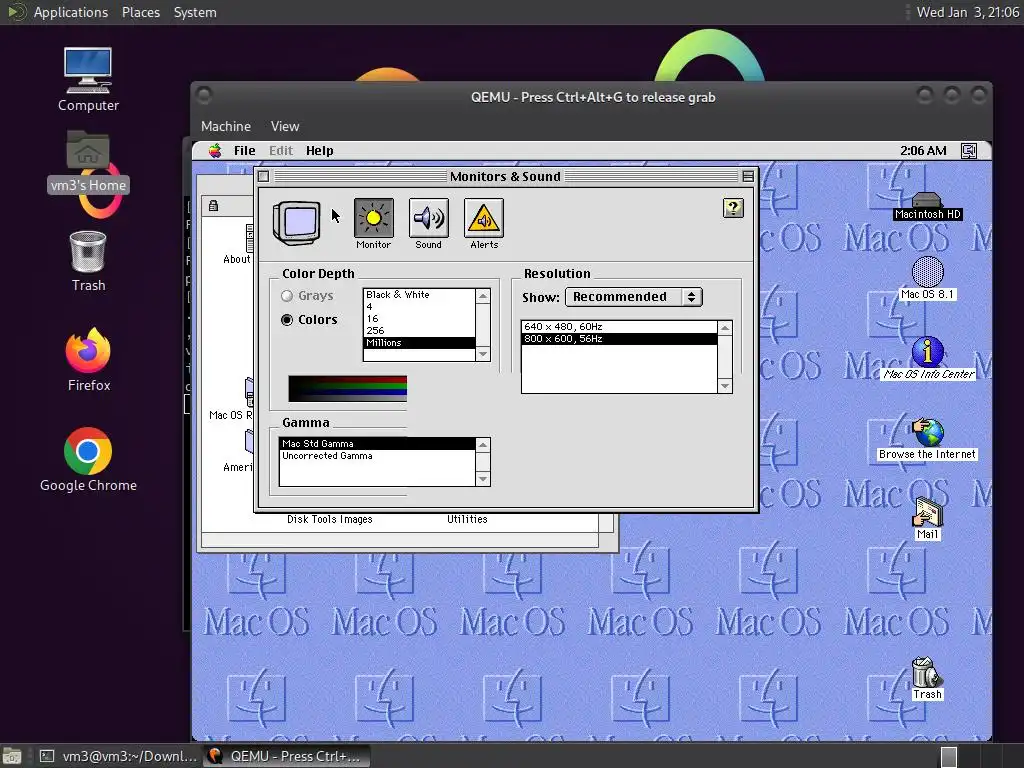Open the Show Recommended dropdown
This screenshot has height=768, width=1024.
[633, 297]
